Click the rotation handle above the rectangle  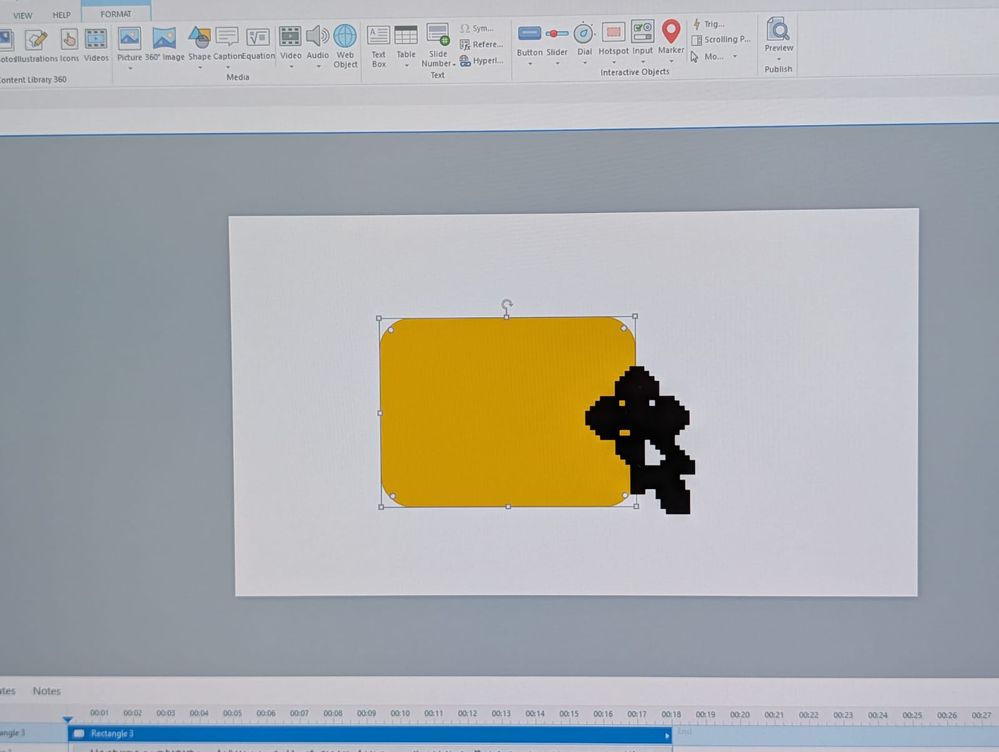507,305
